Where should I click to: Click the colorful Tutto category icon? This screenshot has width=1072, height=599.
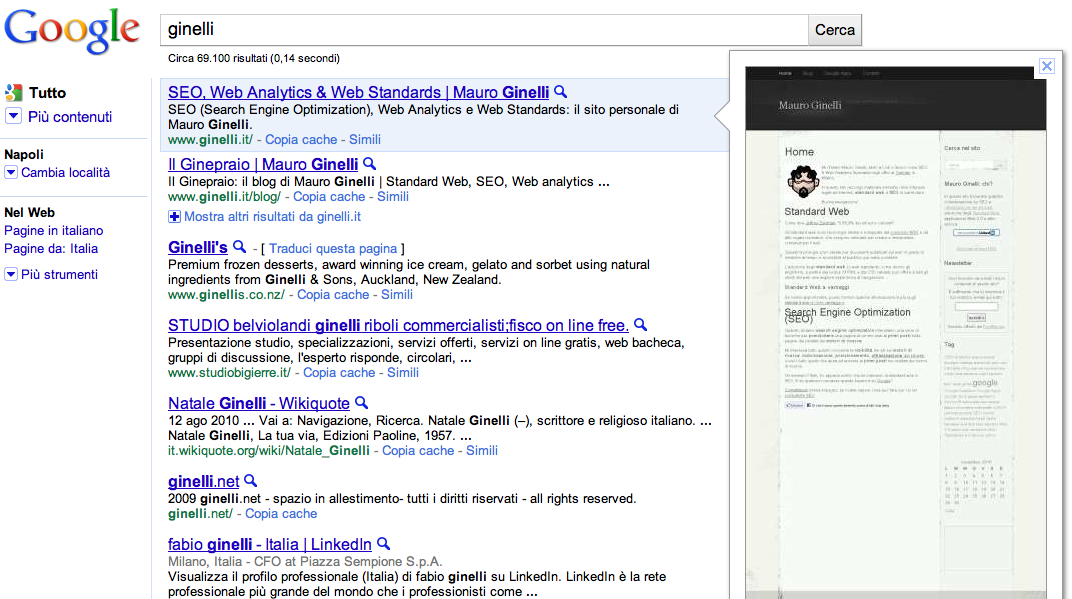coord(15,92)
